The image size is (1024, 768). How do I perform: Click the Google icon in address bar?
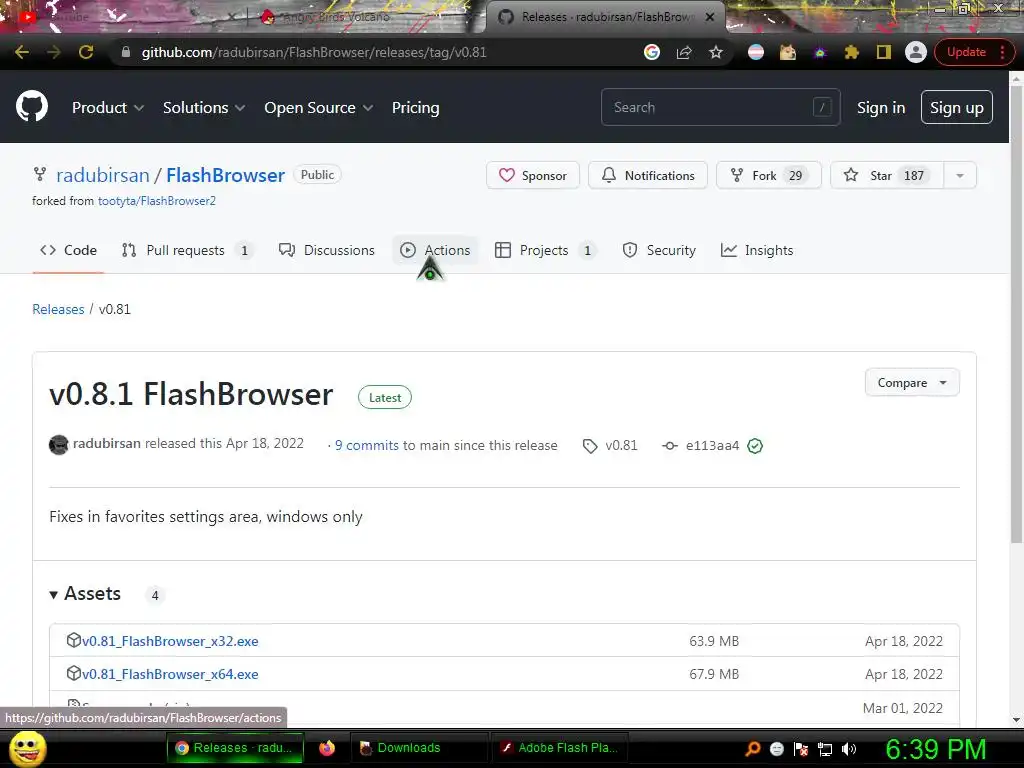pos(651,52)
